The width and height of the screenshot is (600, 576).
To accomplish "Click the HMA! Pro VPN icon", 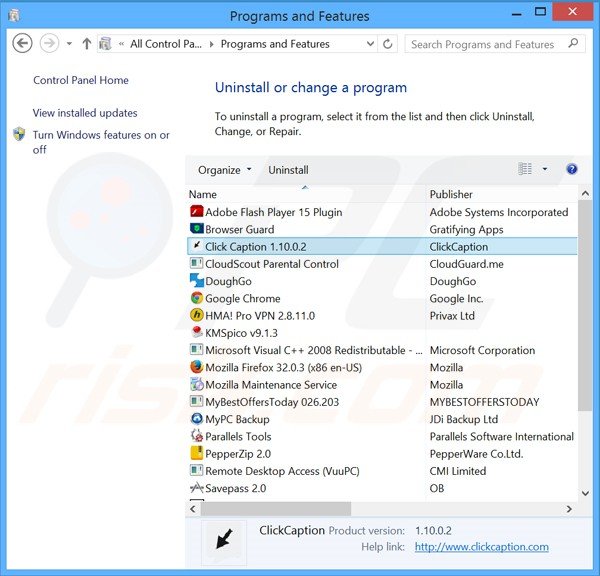I will [196, 315].
